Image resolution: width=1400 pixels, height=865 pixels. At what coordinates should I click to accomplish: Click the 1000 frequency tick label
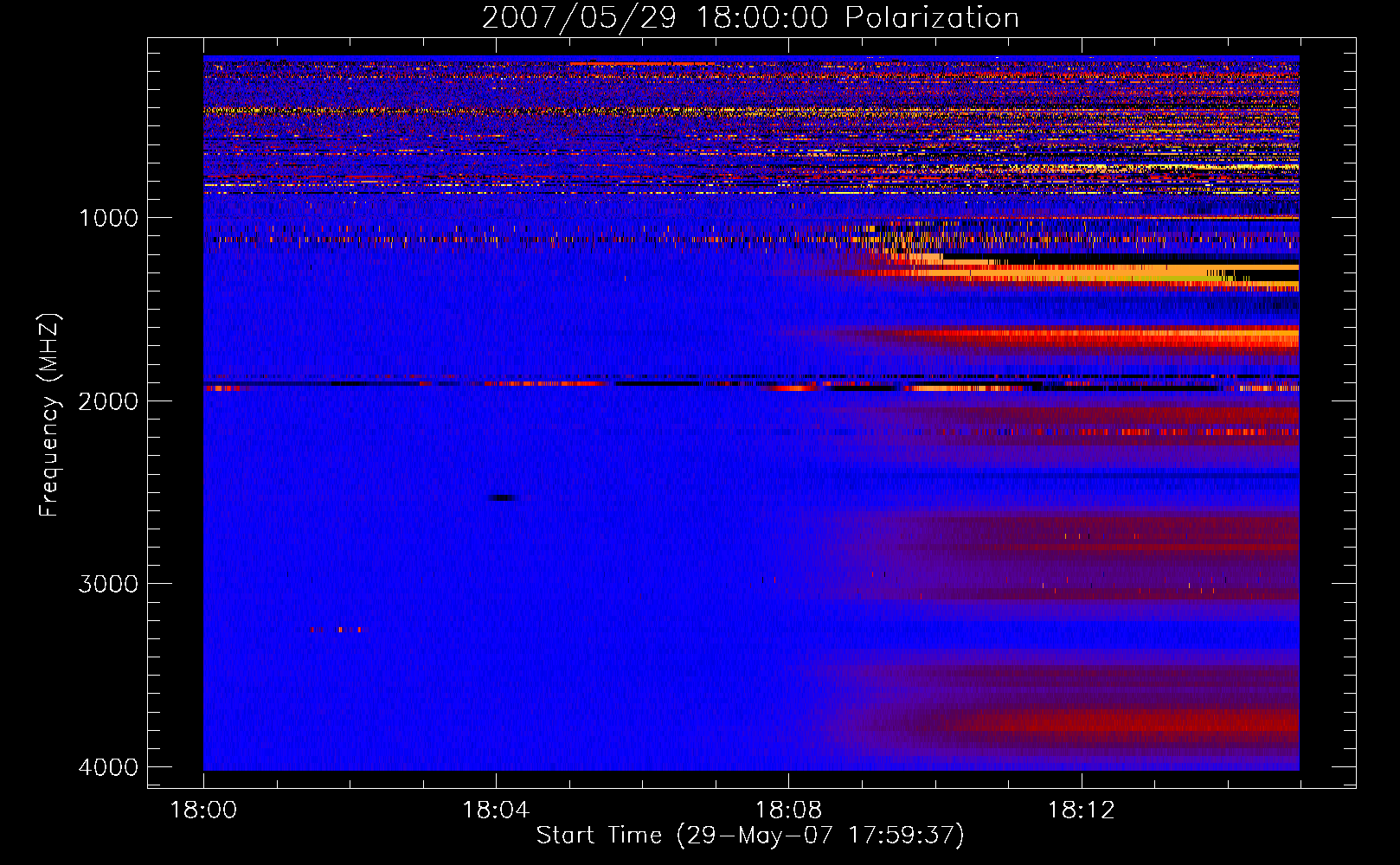pos(108,218)
